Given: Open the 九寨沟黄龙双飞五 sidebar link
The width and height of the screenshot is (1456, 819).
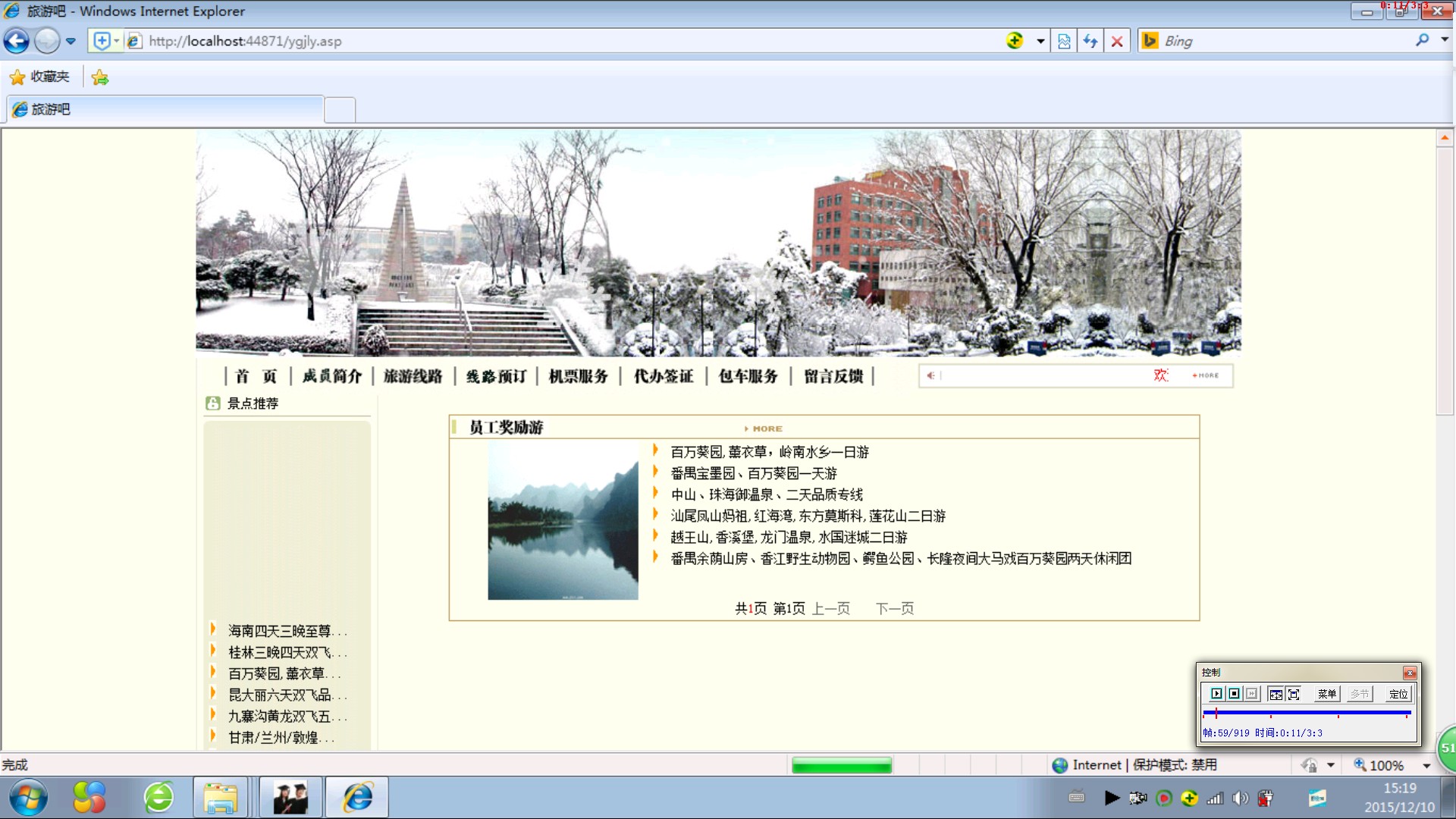Looking at the screenshot, I should point(287,716).
